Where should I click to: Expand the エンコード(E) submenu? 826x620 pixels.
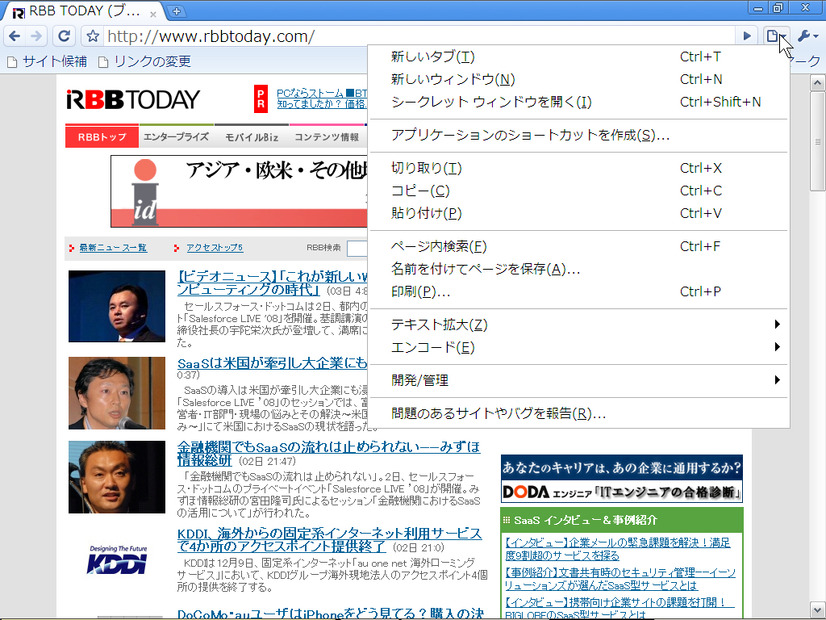tap(578, 347)
